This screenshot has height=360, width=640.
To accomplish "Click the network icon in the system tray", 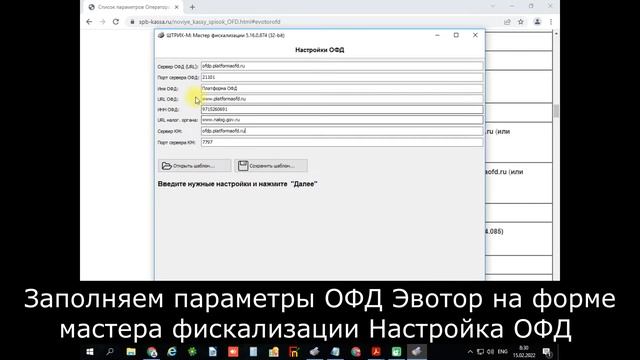I will pos(480,351).
